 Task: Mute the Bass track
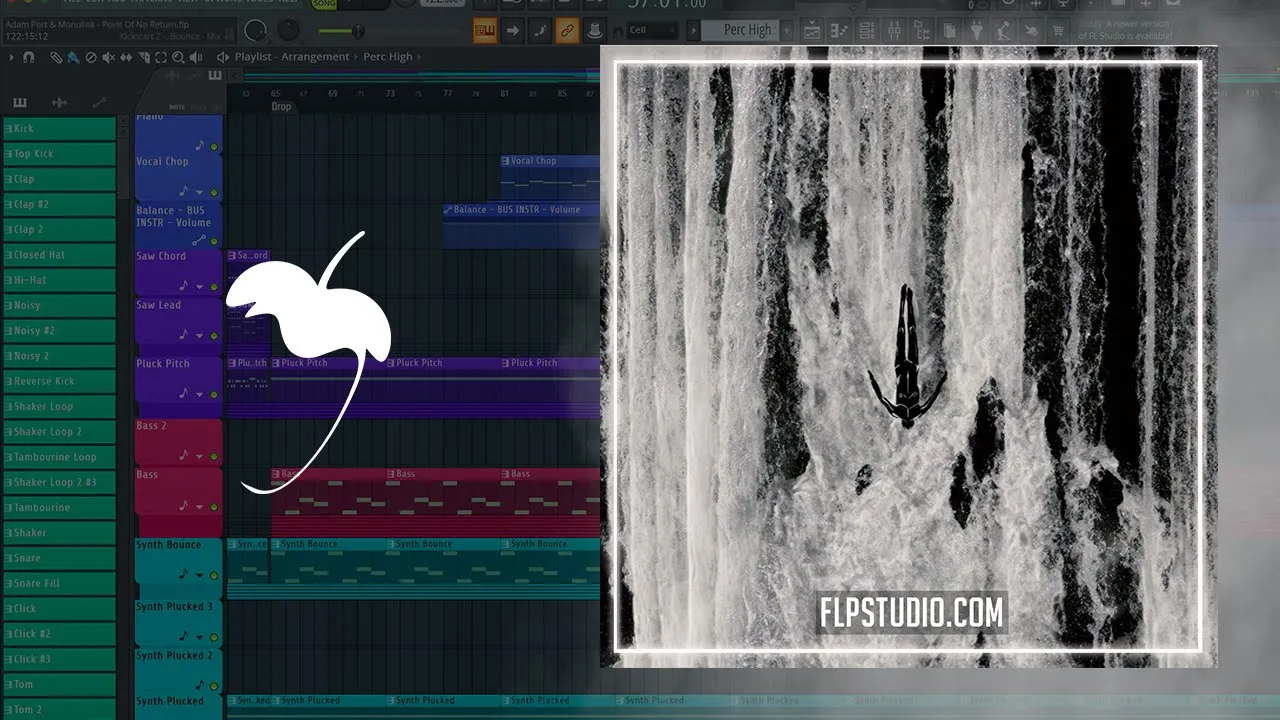[x=214, y=507]
